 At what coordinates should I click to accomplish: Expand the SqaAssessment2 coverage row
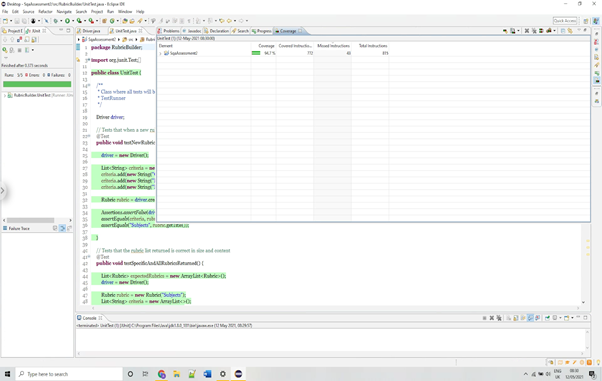pos(160,53)
